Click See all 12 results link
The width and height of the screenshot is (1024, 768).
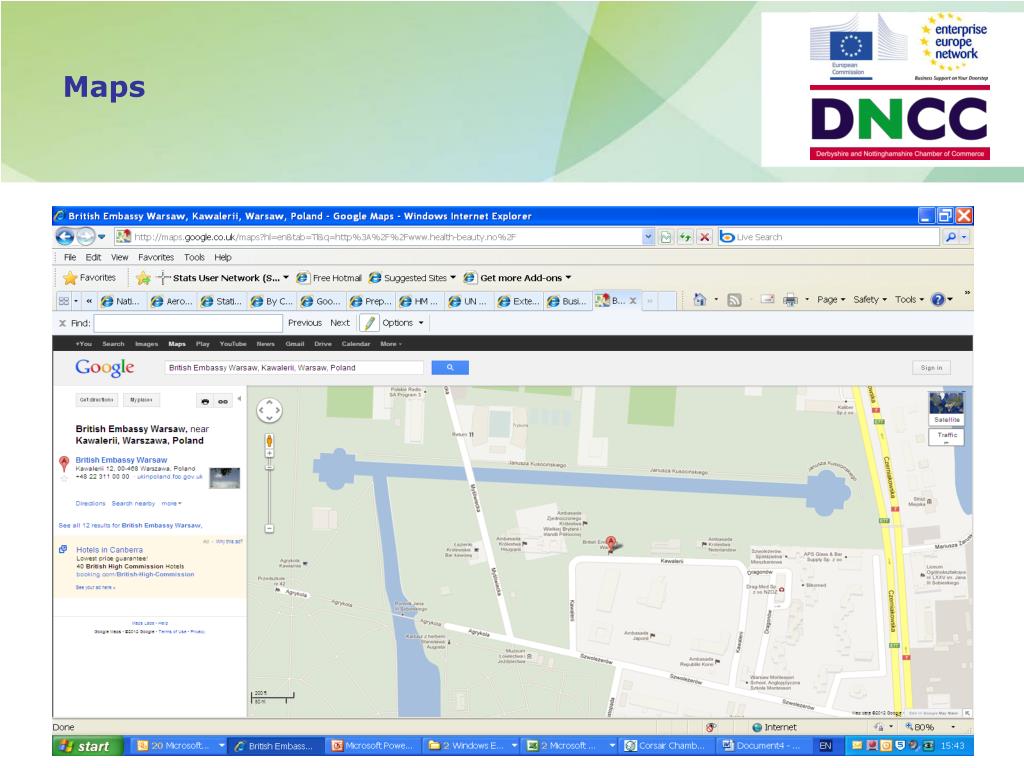pyautogui.click(x=131, y=525)
